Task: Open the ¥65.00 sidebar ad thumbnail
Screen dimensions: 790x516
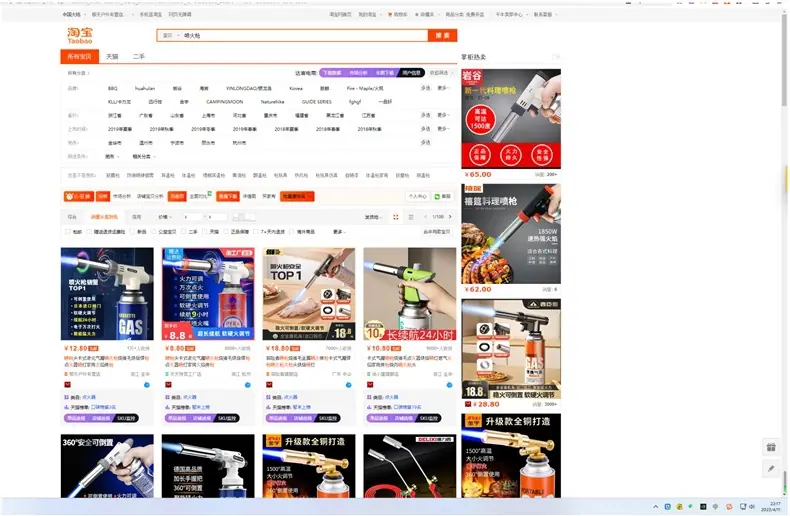Action: (x=511, y=119)
